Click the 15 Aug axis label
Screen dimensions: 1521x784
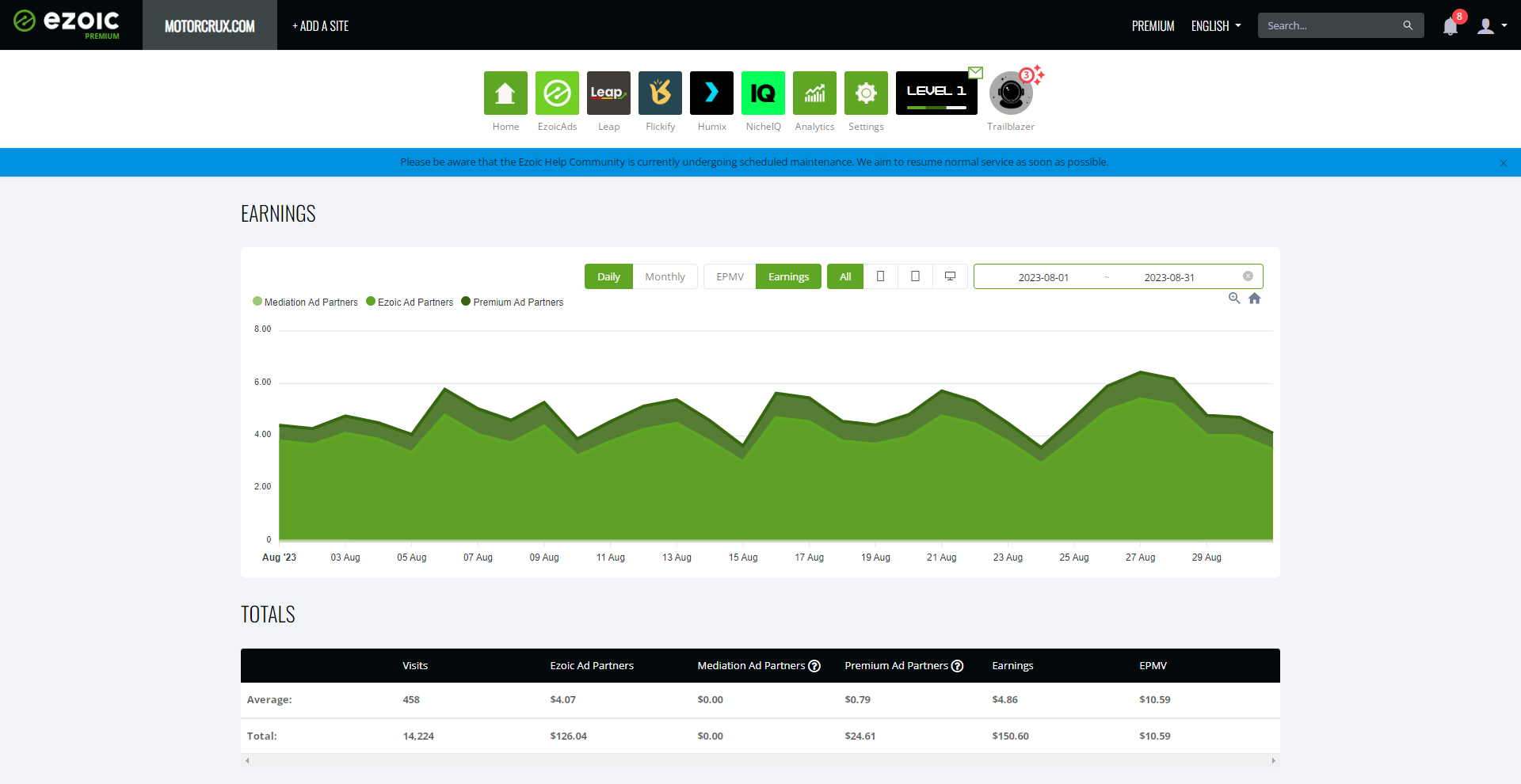pyautogui.click(x=743, y=558)
